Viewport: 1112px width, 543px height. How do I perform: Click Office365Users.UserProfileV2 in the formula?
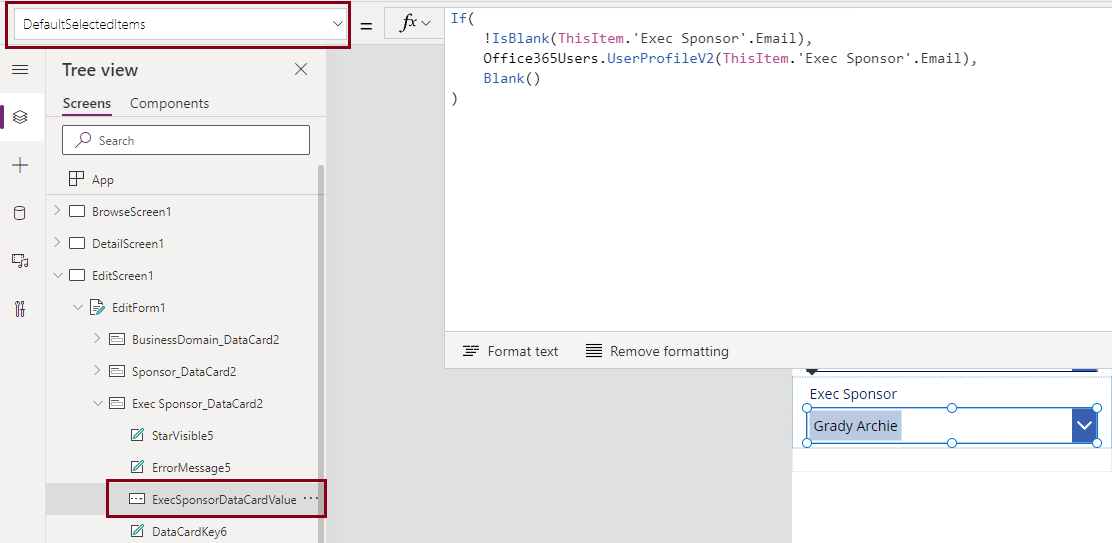pyautogui.click(x=598, y=59)
